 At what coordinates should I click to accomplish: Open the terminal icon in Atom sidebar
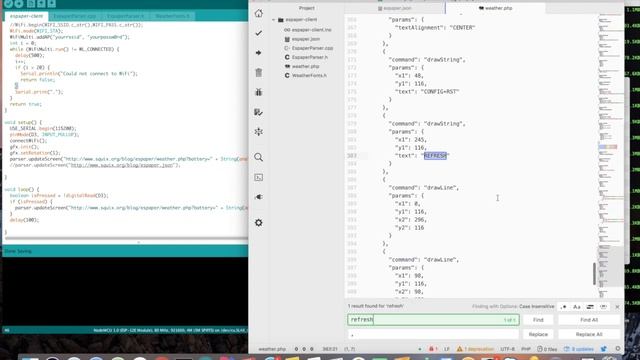pos(258,178)
